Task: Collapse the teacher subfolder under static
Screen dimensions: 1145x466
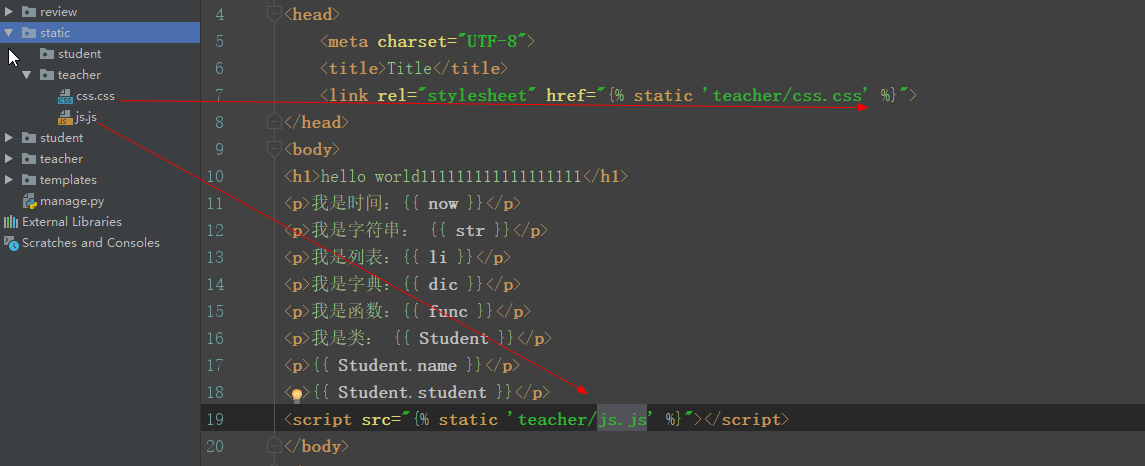Action: pos(27,75)
